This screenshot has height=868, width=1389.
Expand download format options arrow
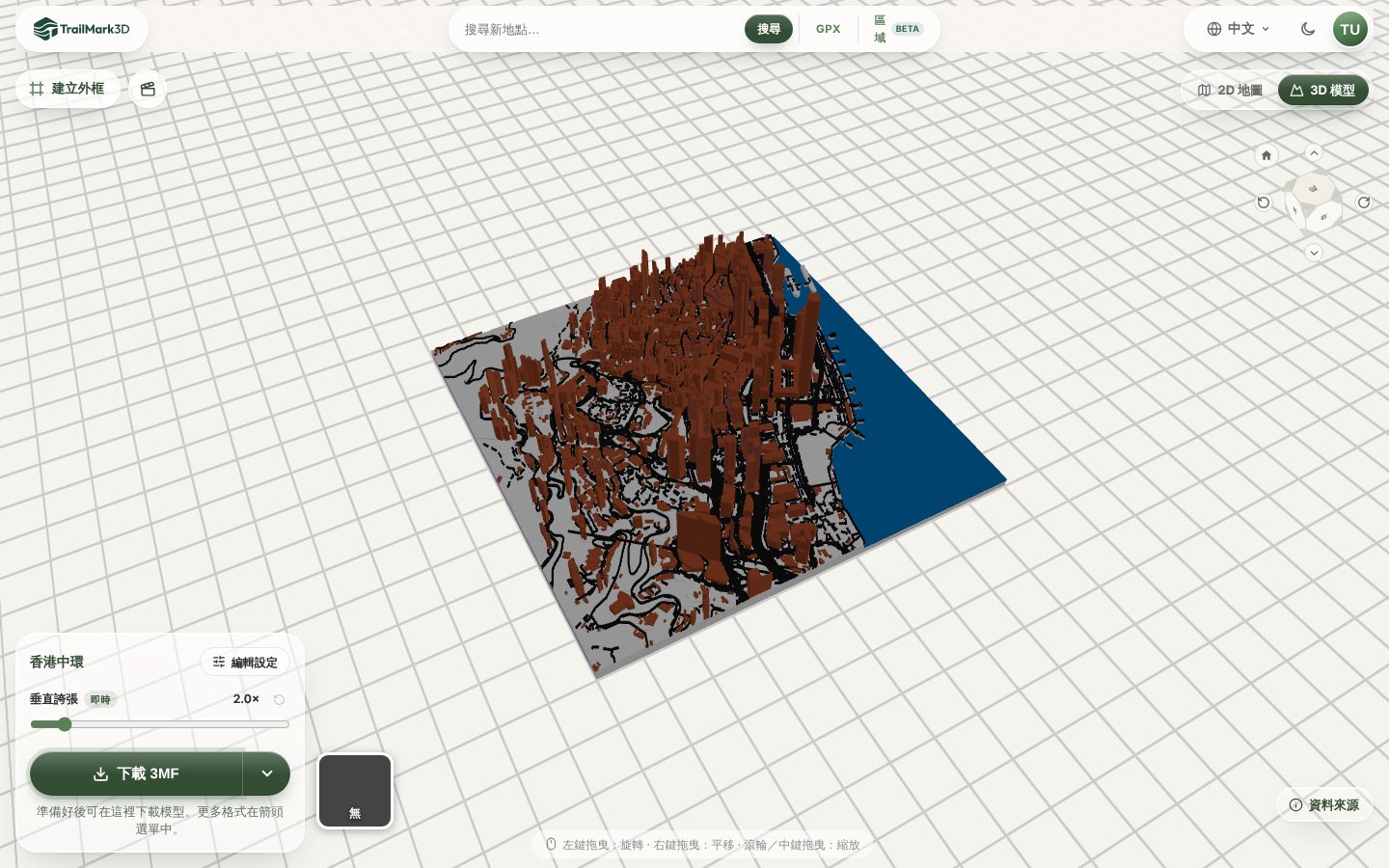point(267,773)
